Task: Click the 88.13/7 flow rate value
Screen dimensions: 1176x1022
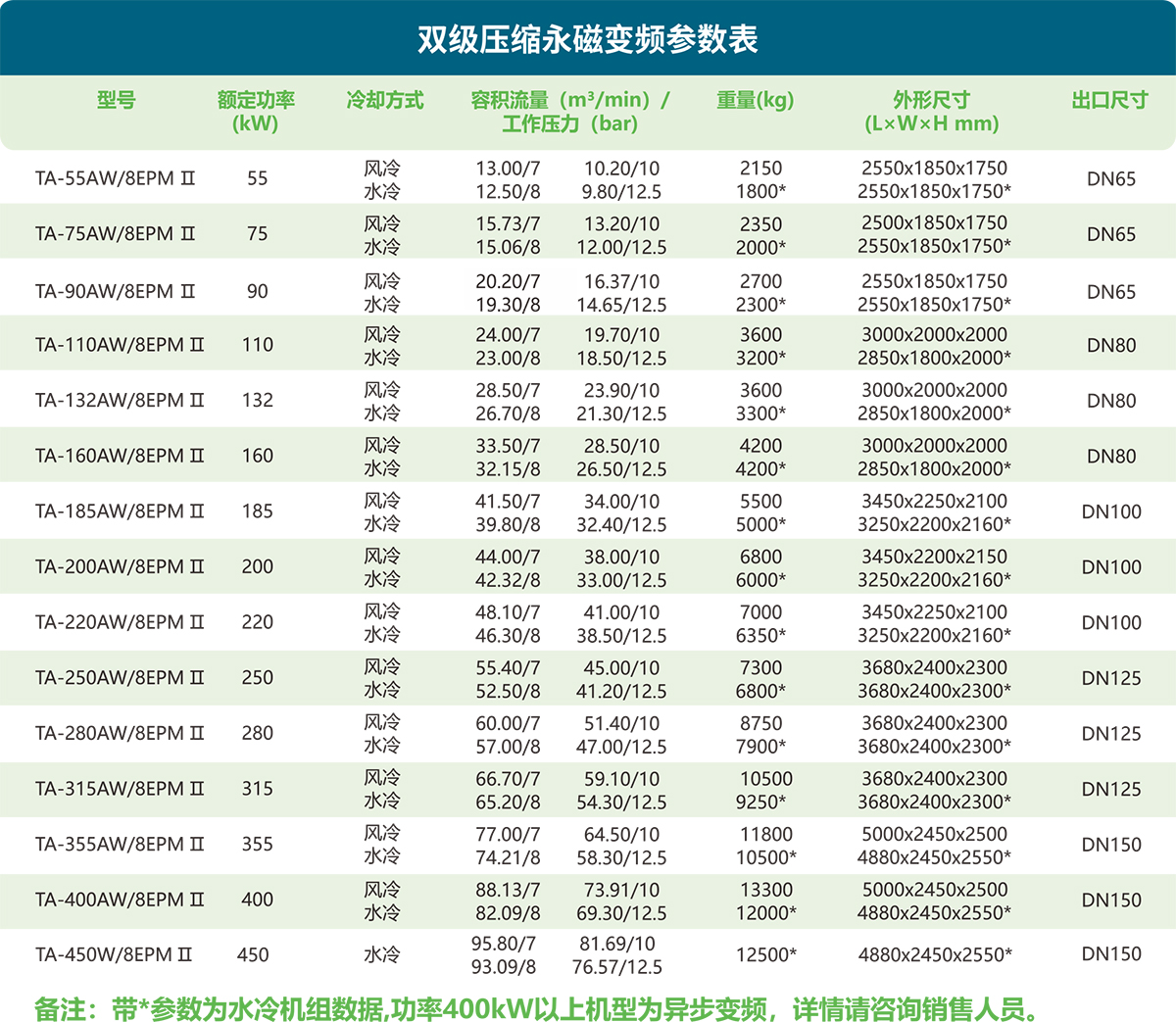Action: pos(508,890)
